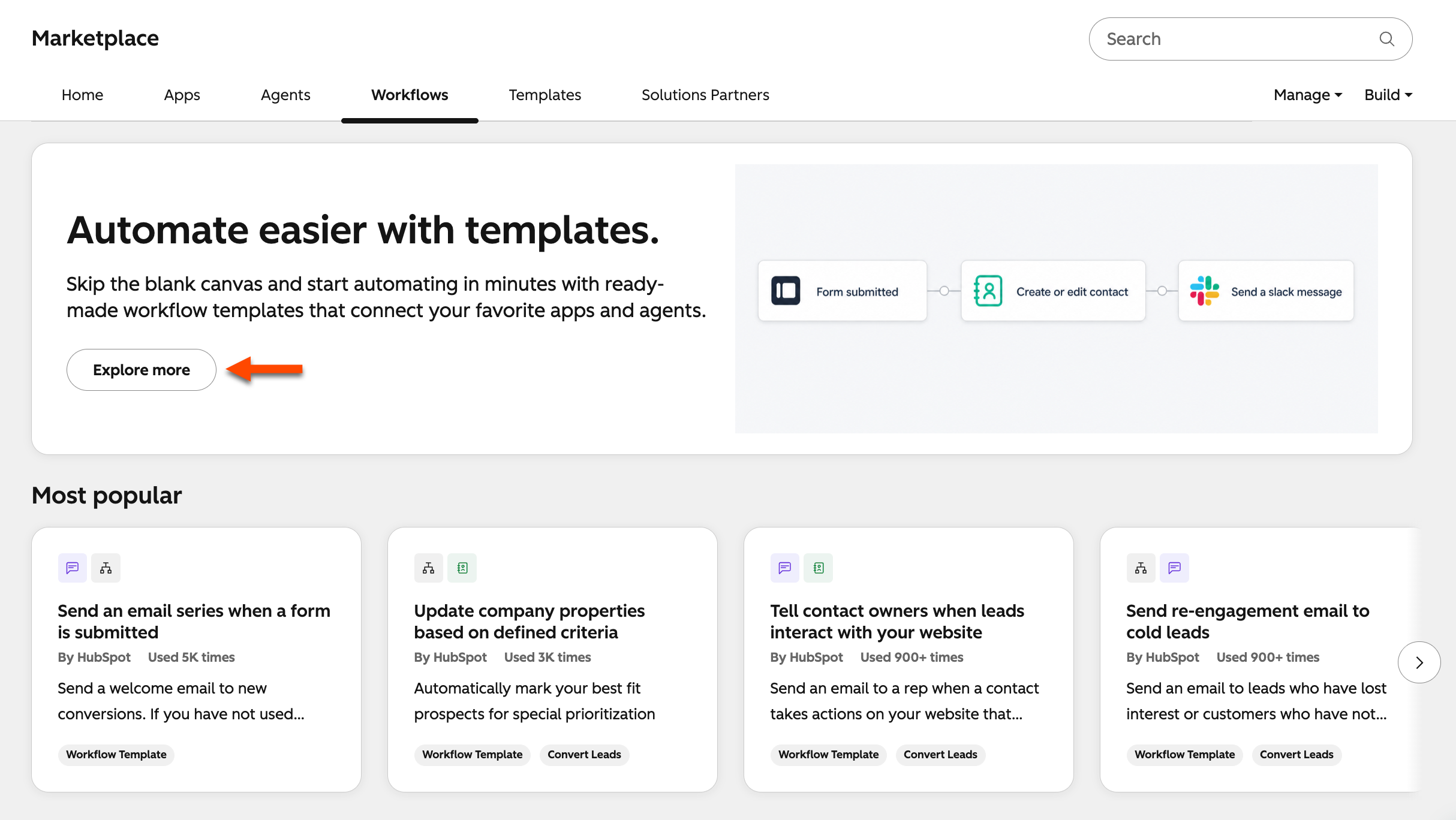This screenshot has height=820, width=1456.
Task: Open the Build dropdown menu
Action: point(1388,95)
